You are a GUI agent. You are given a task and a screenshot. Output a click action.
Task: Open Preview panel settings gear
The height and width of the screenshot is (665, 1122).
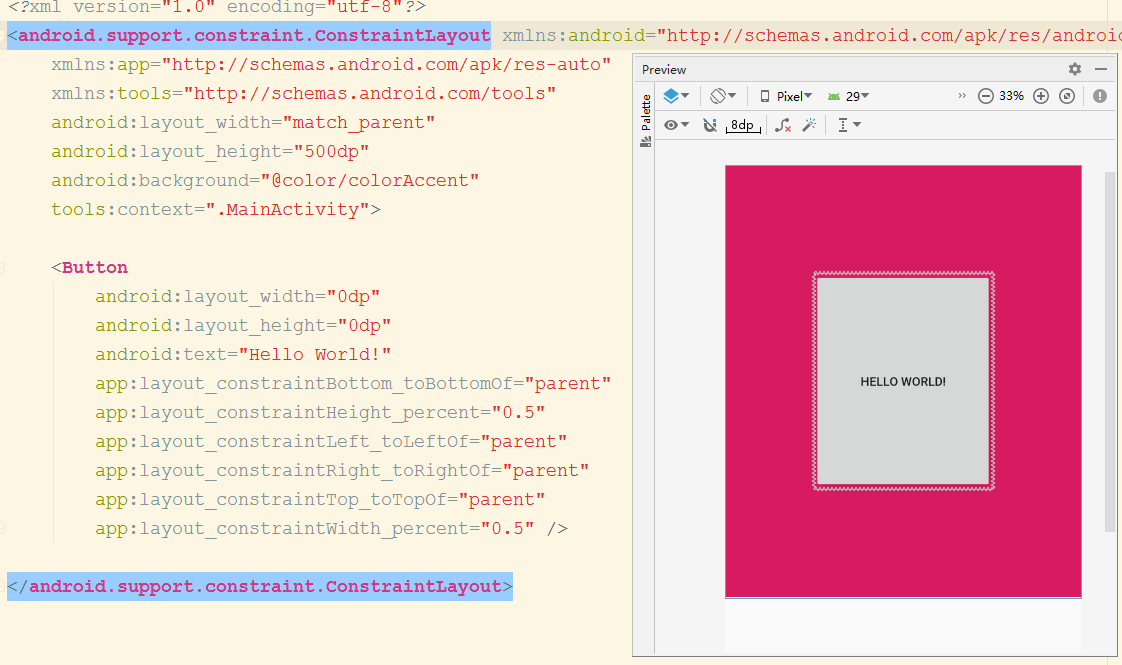click(1075, 69)
